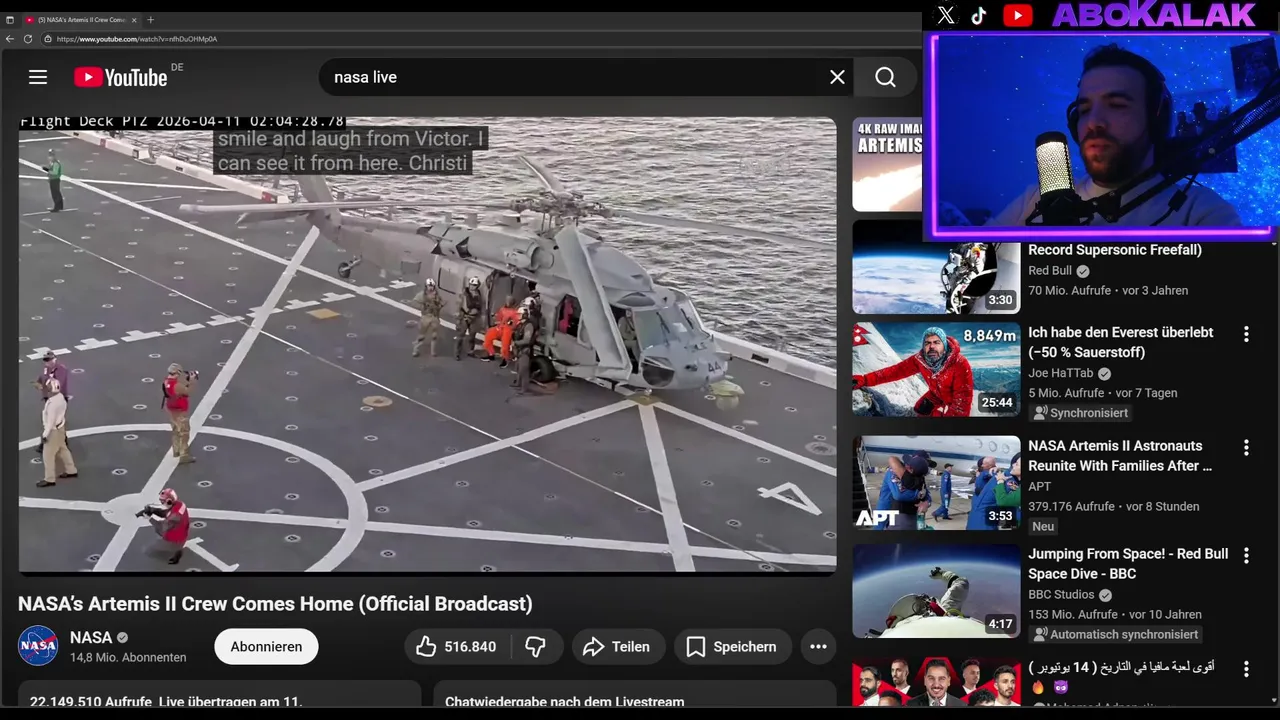Open the browser tab actions icon
Viewport: 1280px width, 720px height.
coord(10,19)
